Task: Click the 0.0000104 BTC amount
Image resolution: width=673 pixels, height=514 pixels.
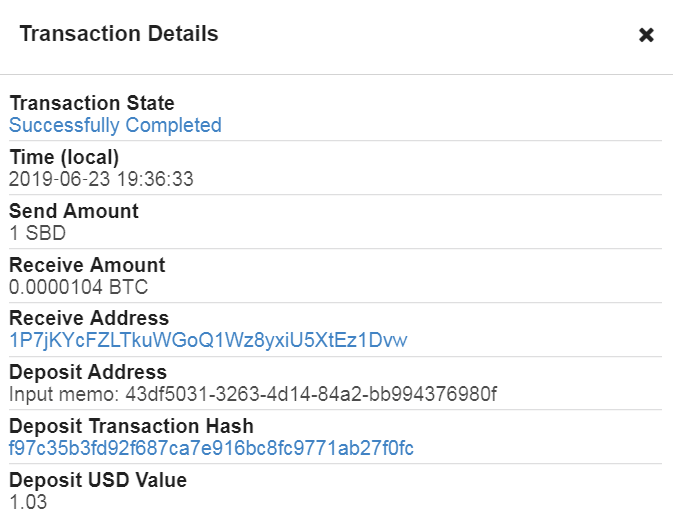Action: point(78,287)
